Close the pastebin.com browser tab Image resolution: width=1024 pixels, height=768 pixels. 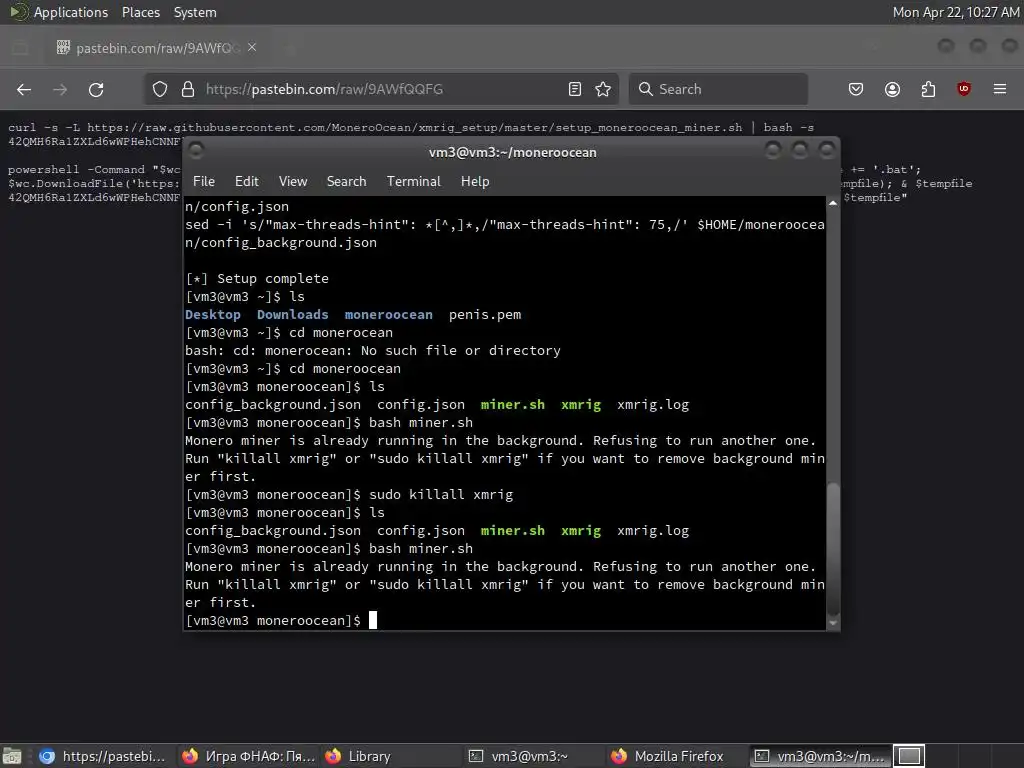[x=252, y=48]
